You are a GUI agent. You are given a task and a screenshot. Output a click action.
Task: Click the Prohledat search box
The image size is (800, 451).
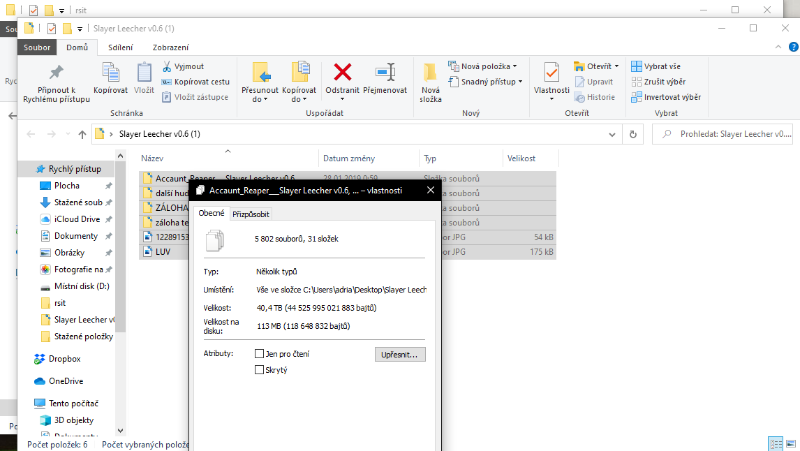pyautogui.click(x=722, y=134)
